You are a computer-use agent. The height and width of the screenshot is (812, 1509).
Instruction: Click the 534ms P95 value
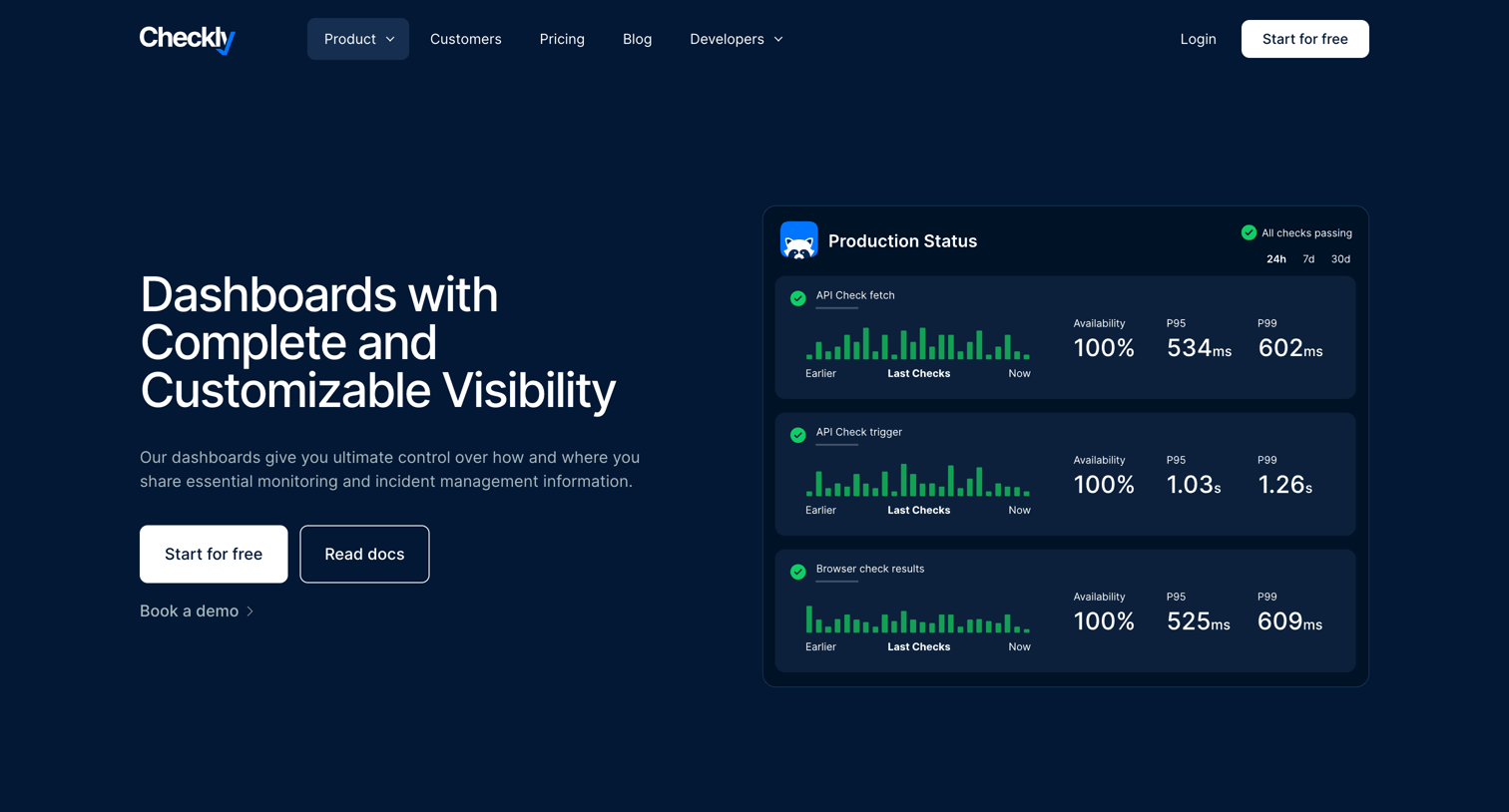coord(1199,348)
